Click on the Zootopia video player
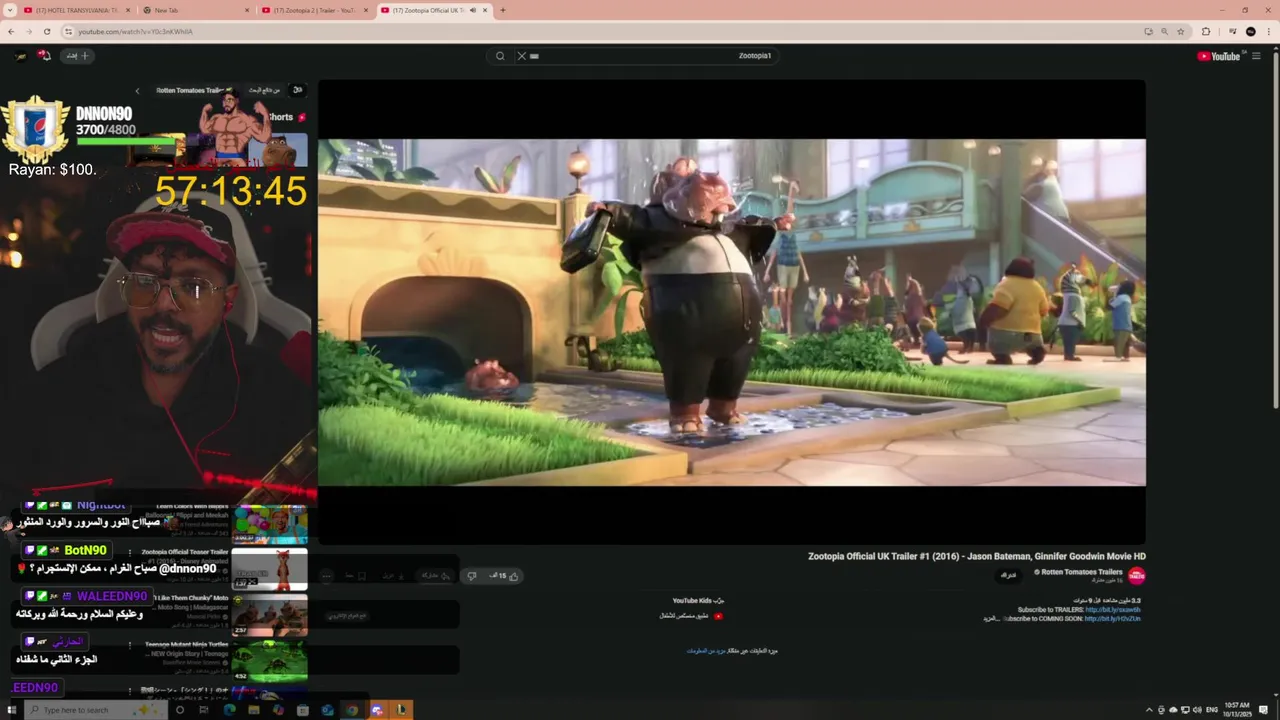 731,312
